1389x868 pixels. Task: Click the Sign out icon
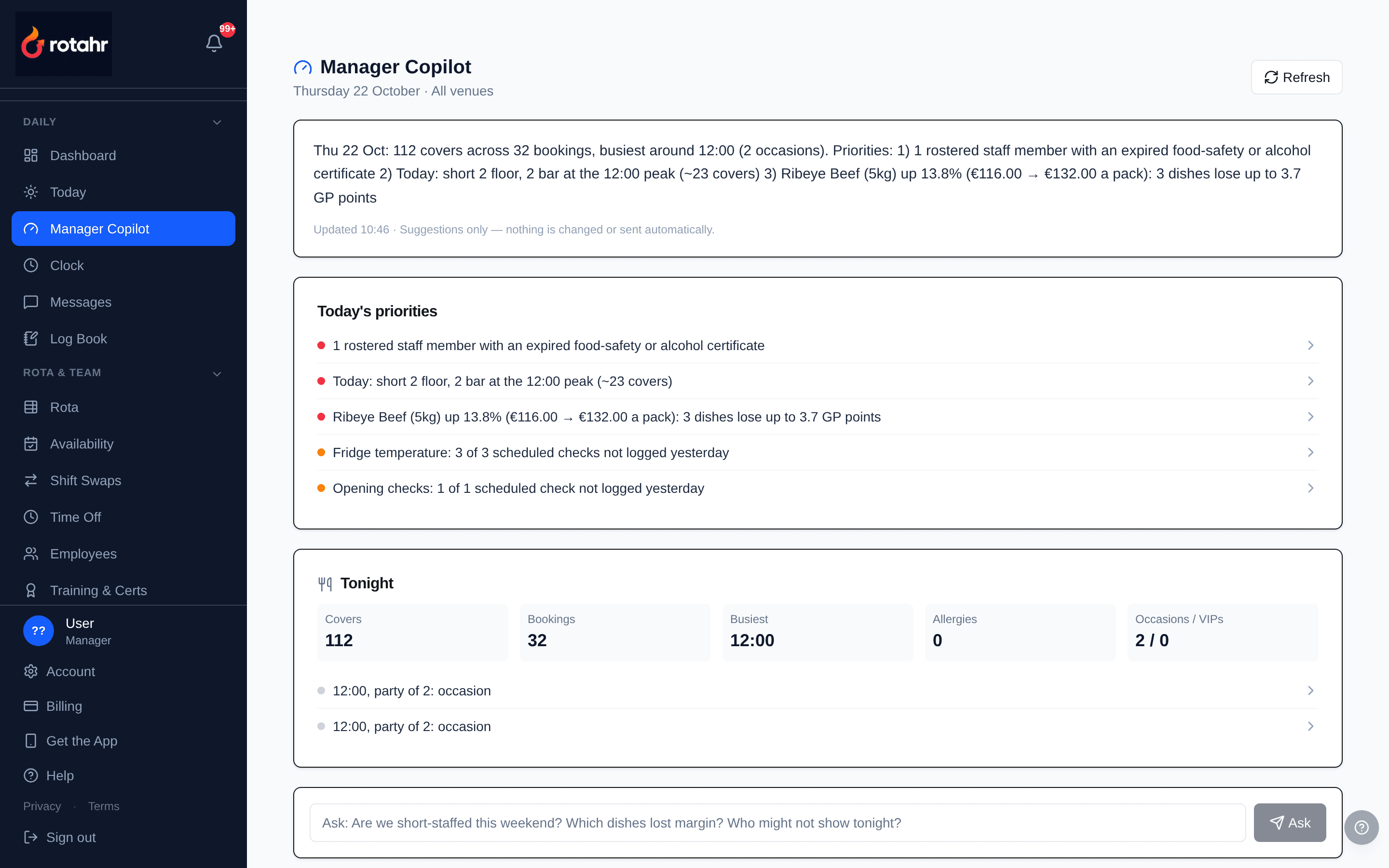click(31, 838)
